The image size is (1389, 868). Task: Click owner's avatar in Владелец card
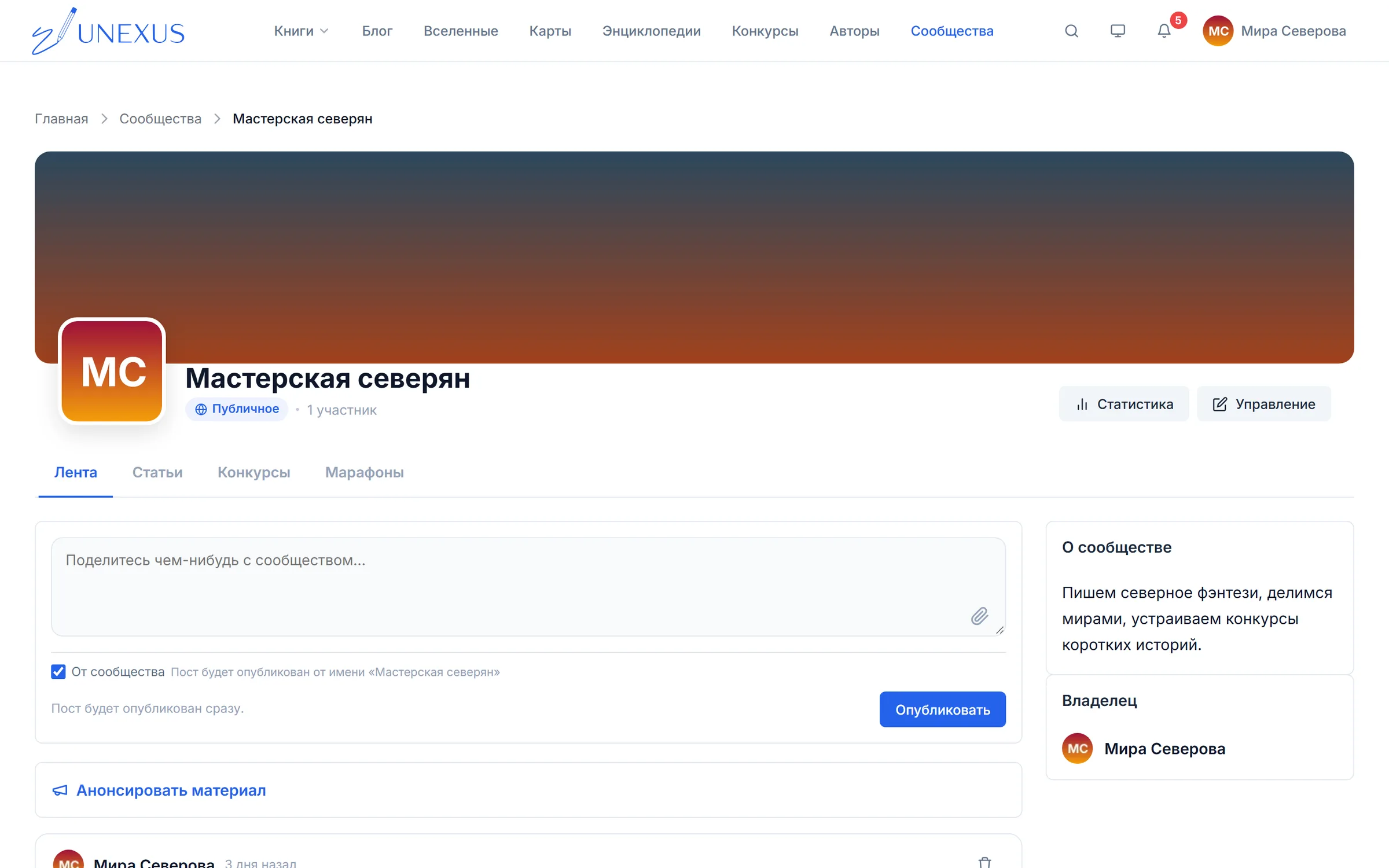[x=1077, y=748]
